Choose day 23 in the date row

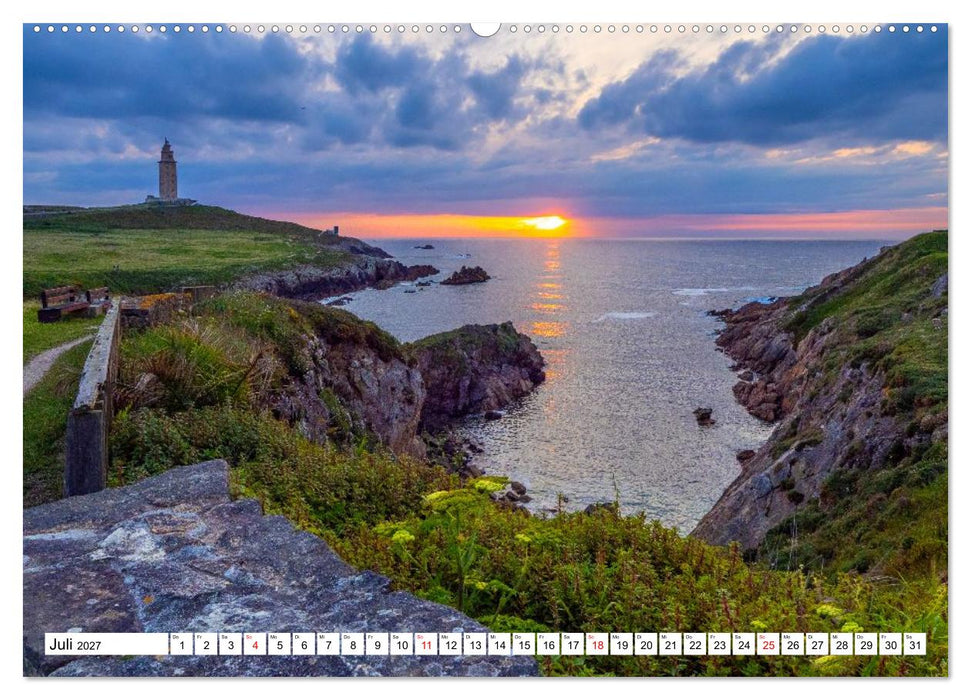pos(720,644)
